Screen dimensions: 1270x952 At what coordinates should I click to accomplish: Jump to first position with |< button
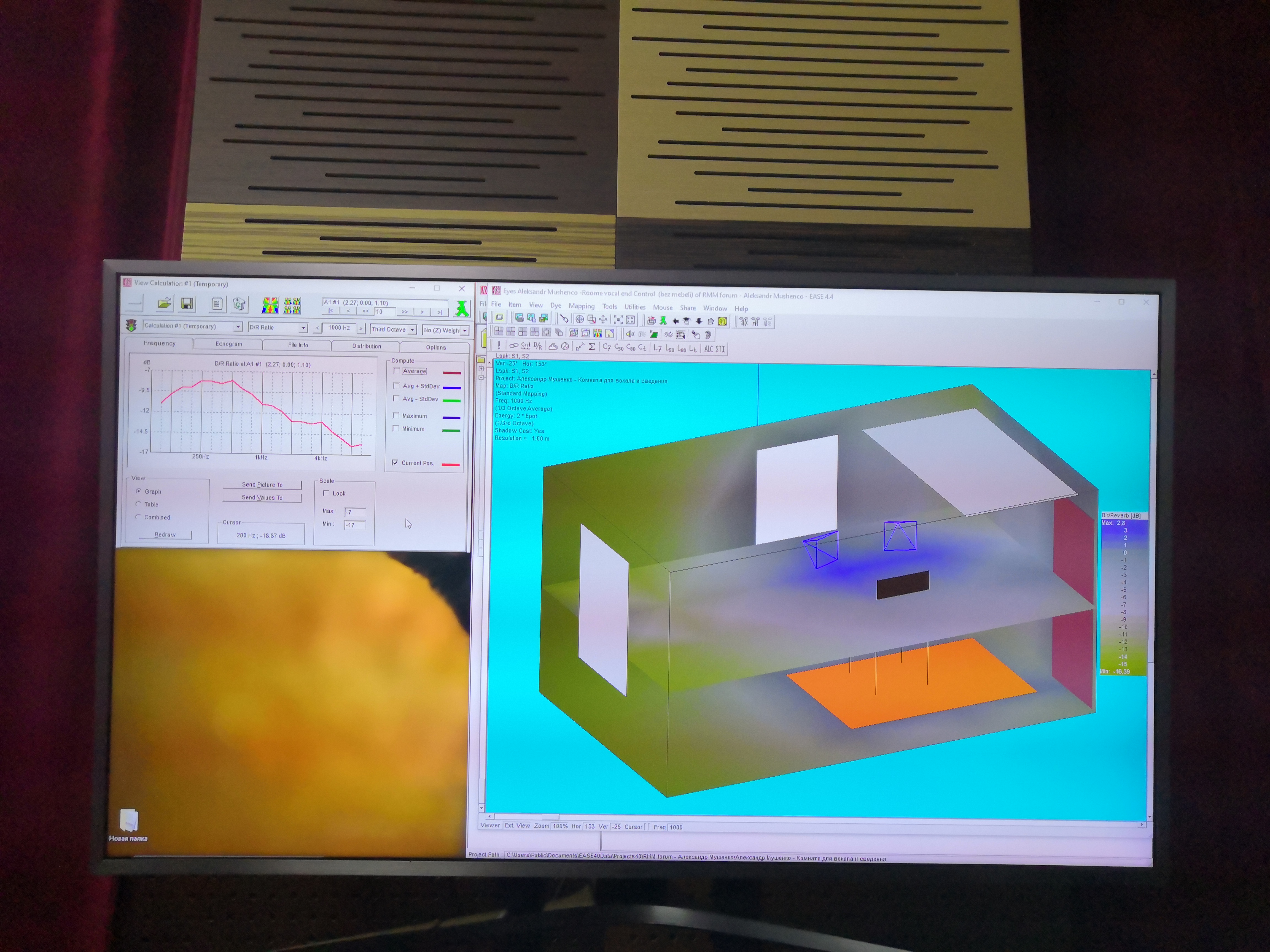coord(331,310)
